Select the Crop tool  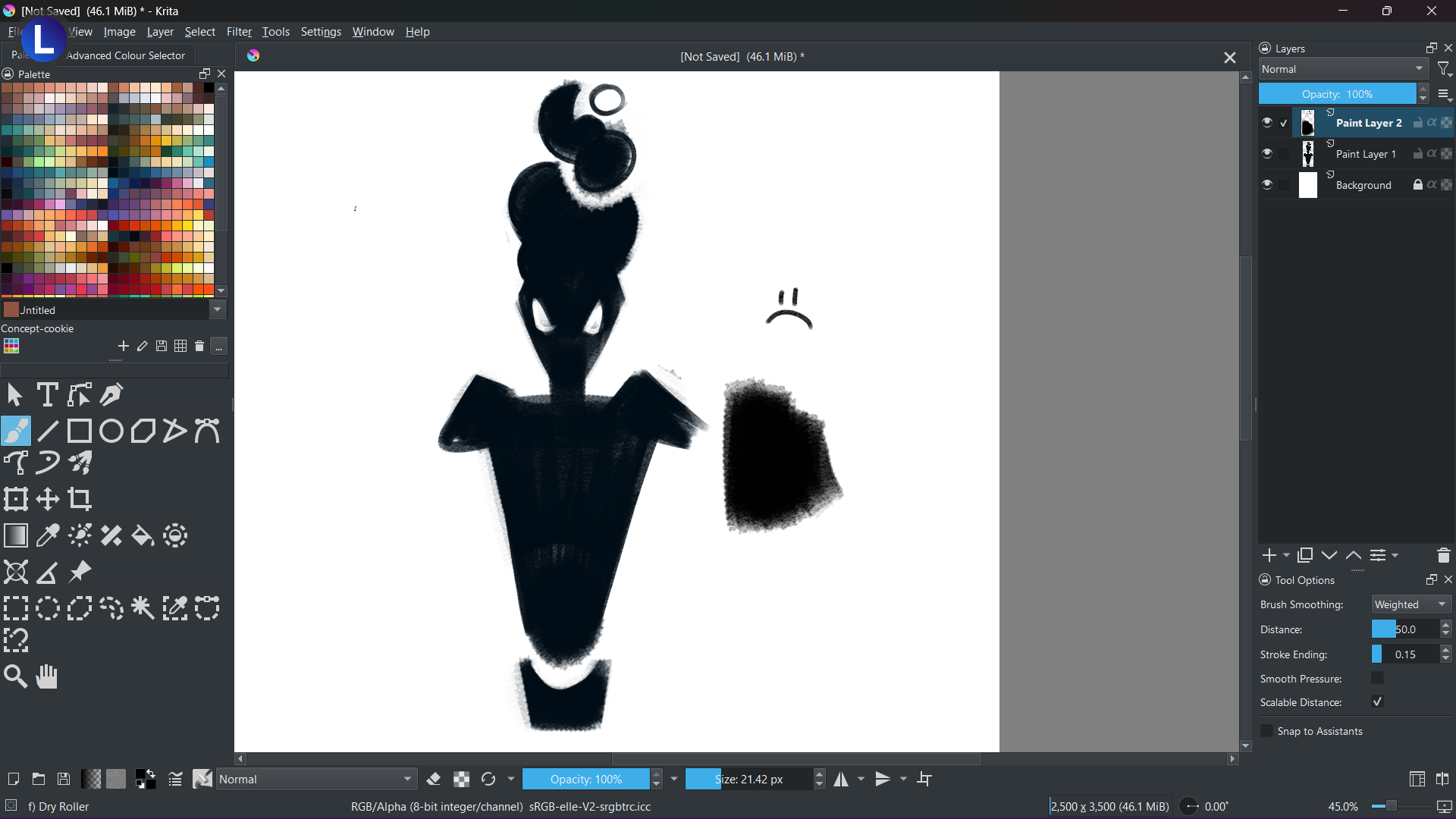click(80, 499)
